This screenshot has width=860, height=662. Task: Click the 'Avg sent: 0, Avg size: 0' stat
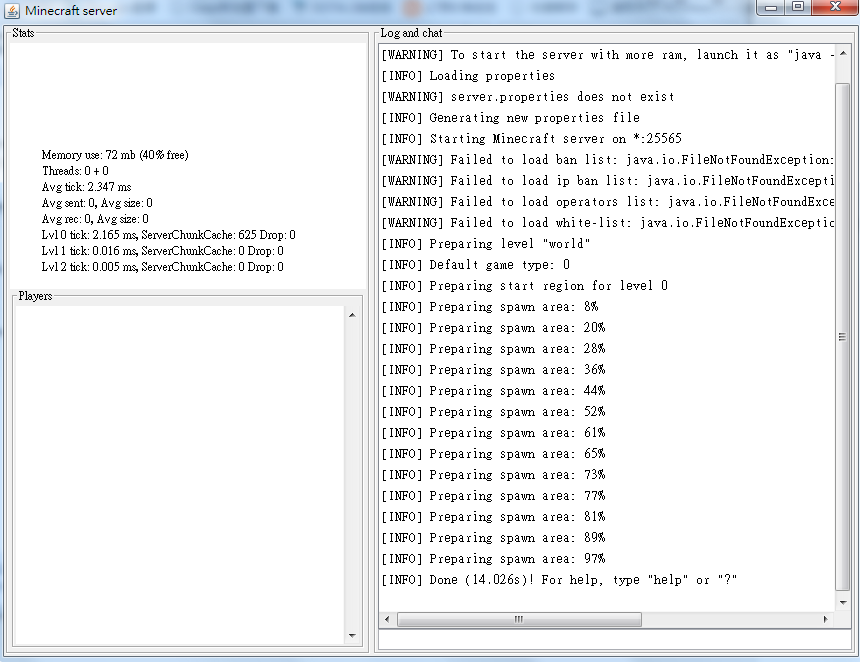(x=97, y=202)
